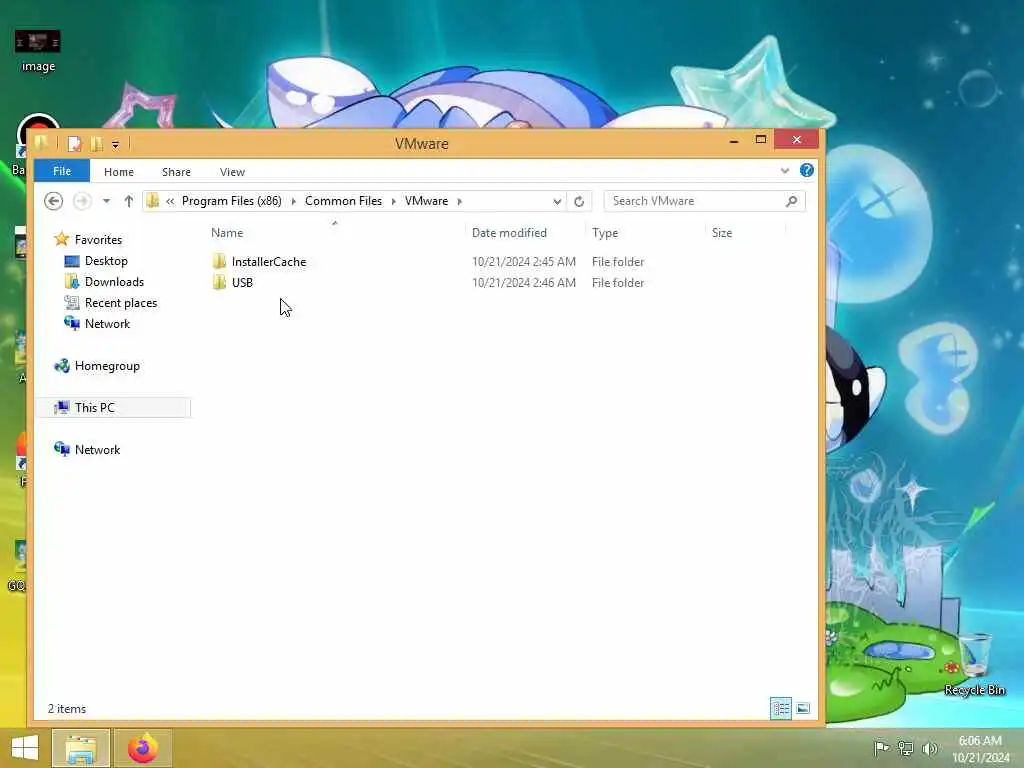This screenshot has width=1024, height=768.
Task: Switch to Details view button
Action: coord(780,709)
